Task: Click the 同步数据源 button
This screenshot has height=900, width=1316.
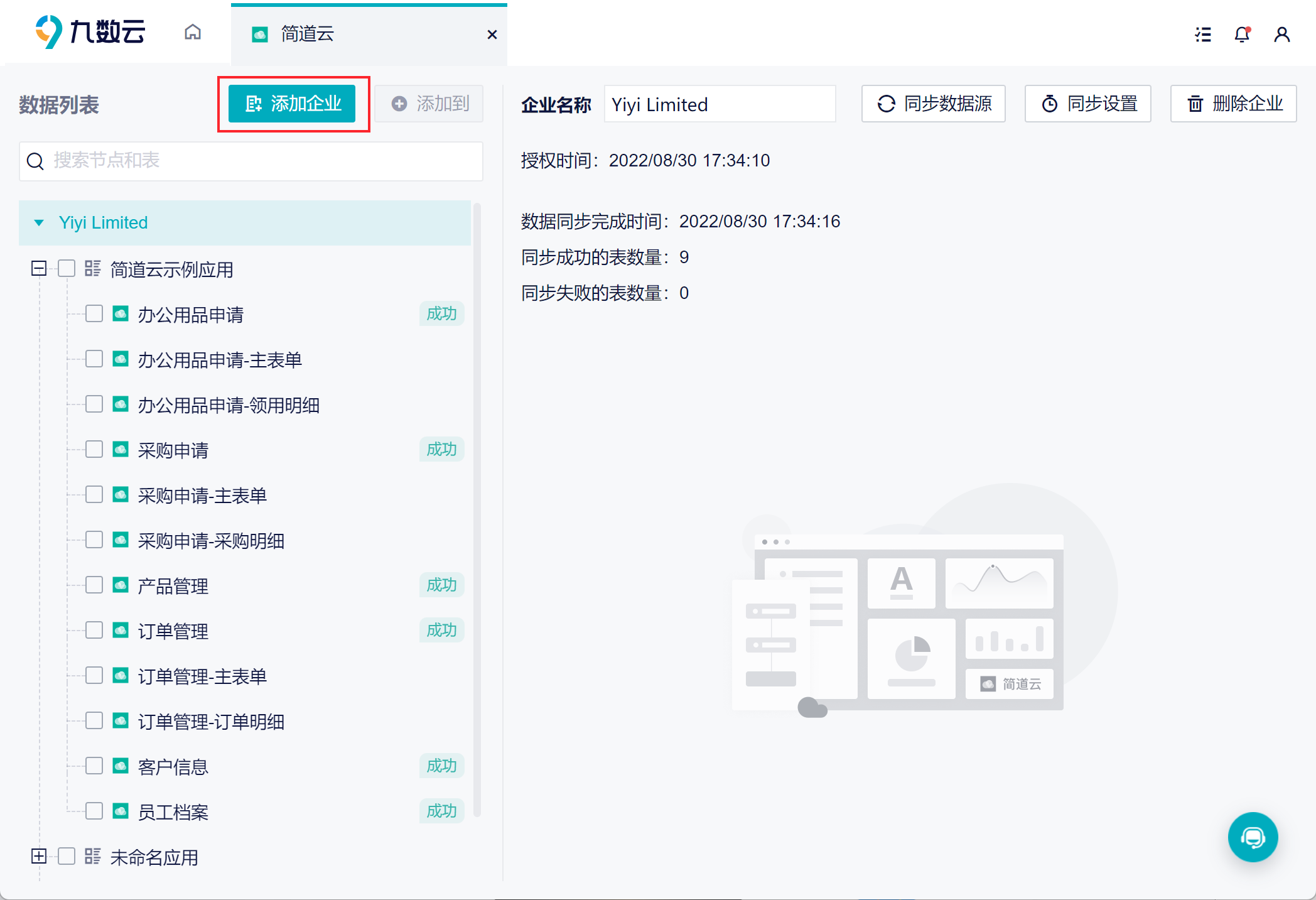Action: pyautogui.click(x=934, y=104)
